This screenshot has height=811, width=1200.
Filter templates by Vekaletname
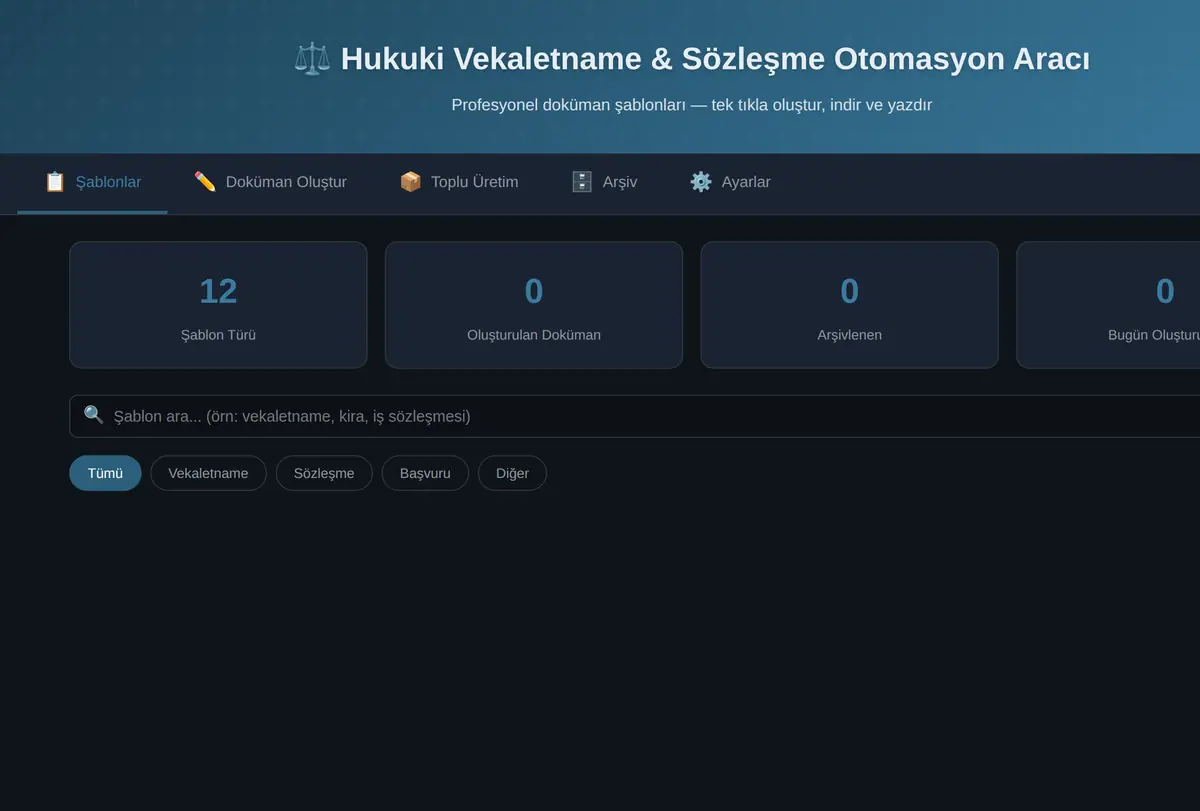[x=208, y=473]
